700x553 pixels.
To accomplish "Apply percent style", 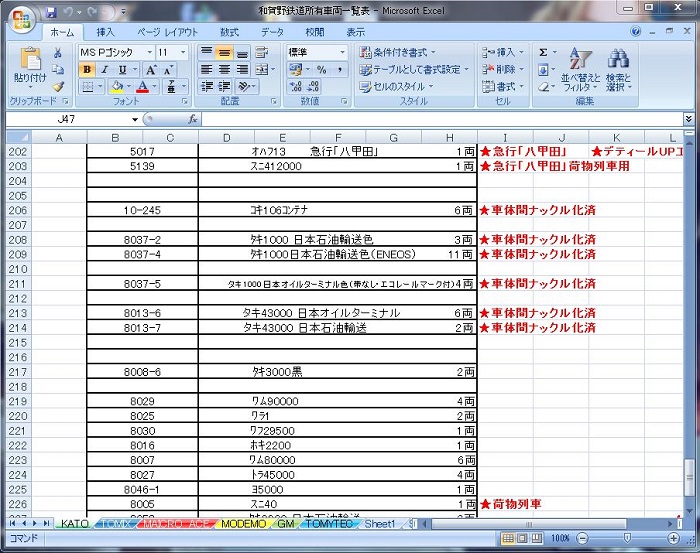I will click(x=322, y=69).
